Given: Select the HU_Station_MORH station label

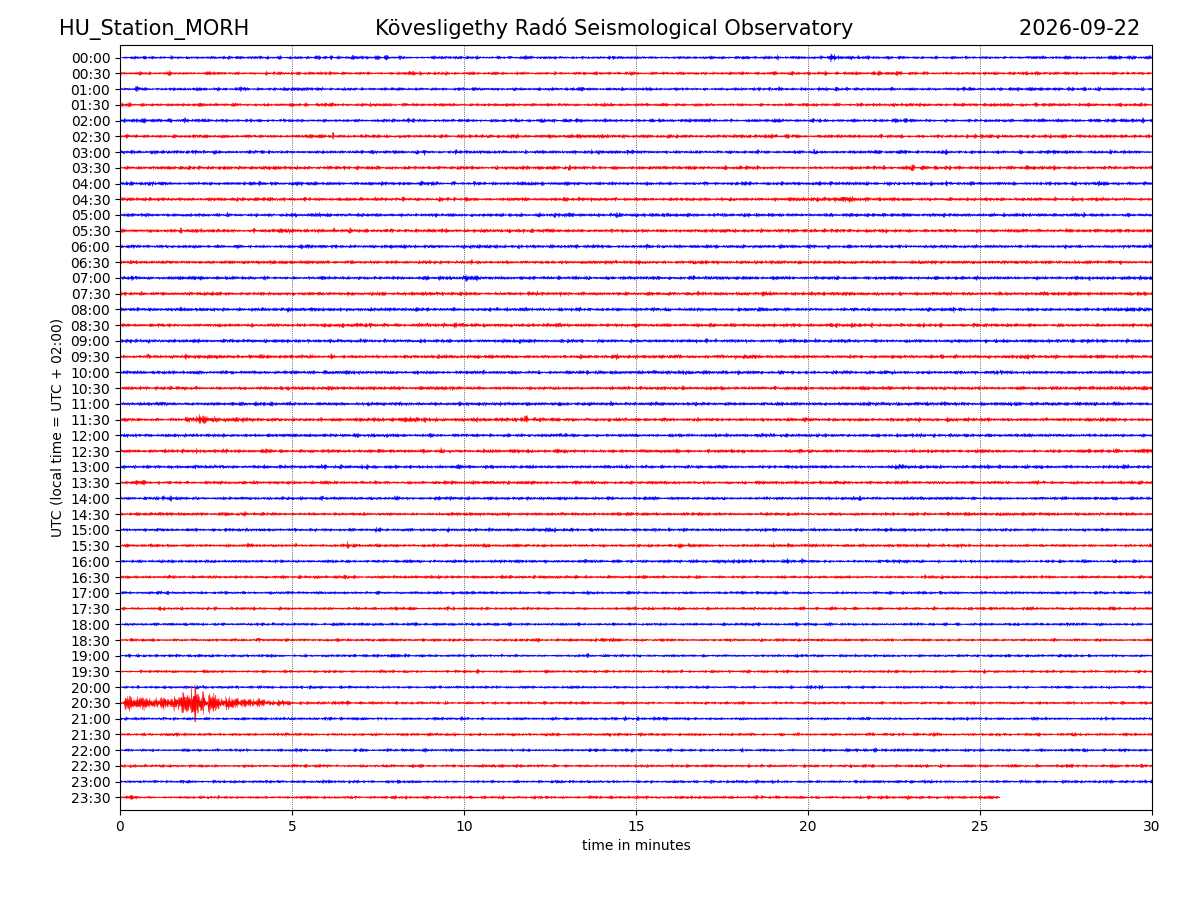Looking at the screenshot, I should click(x=154, y=29).
